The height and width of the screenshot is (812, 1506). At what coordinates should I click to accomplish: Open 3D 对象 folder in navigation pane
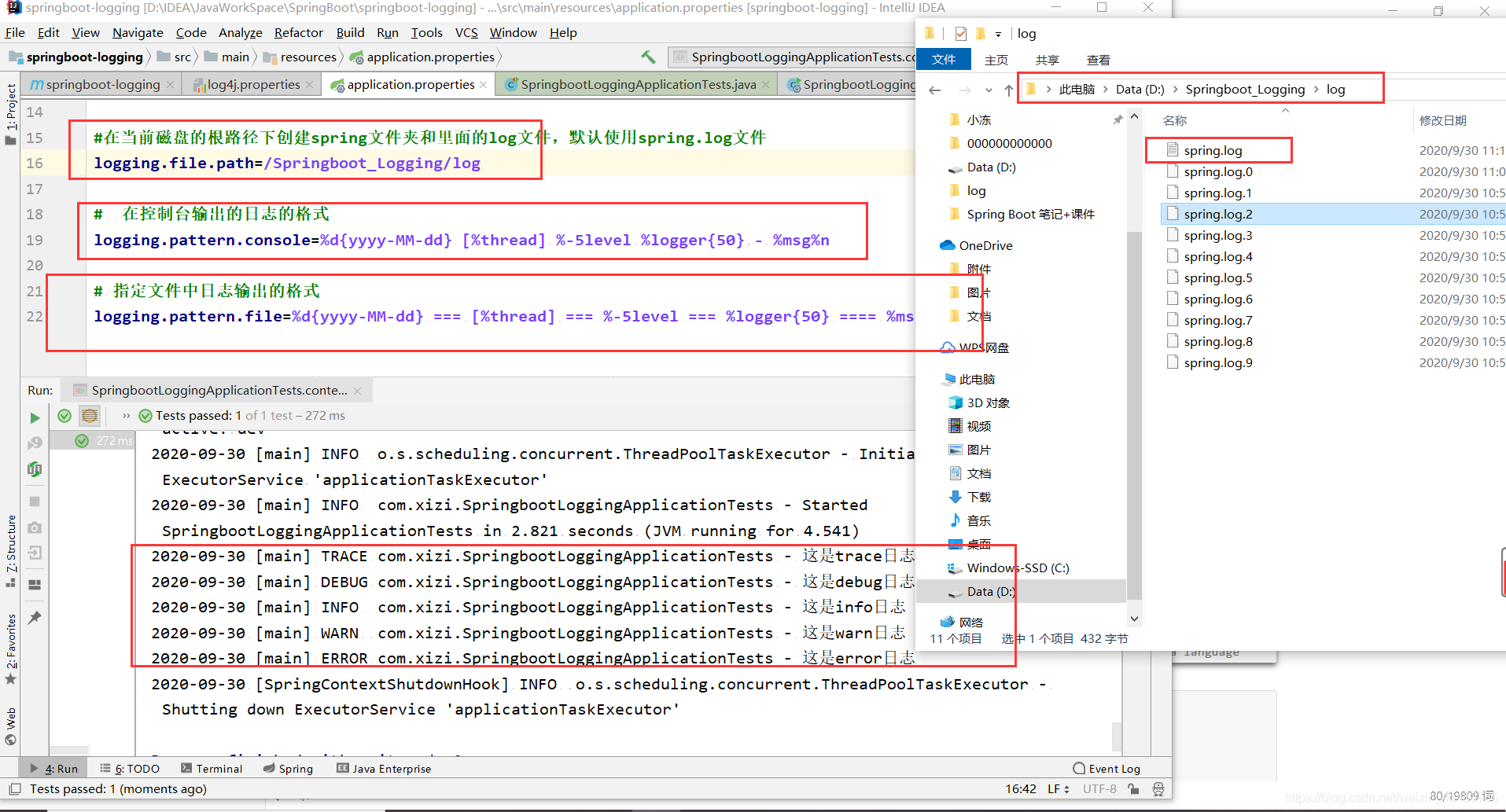tap(988, 402)
